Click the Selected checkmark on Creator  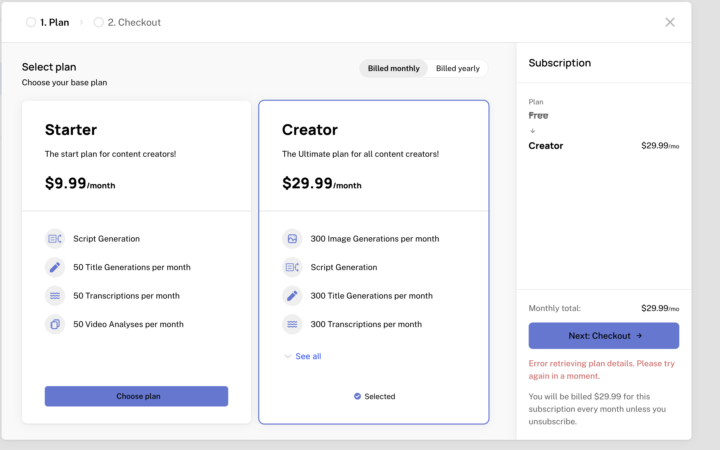coord(357,396)
